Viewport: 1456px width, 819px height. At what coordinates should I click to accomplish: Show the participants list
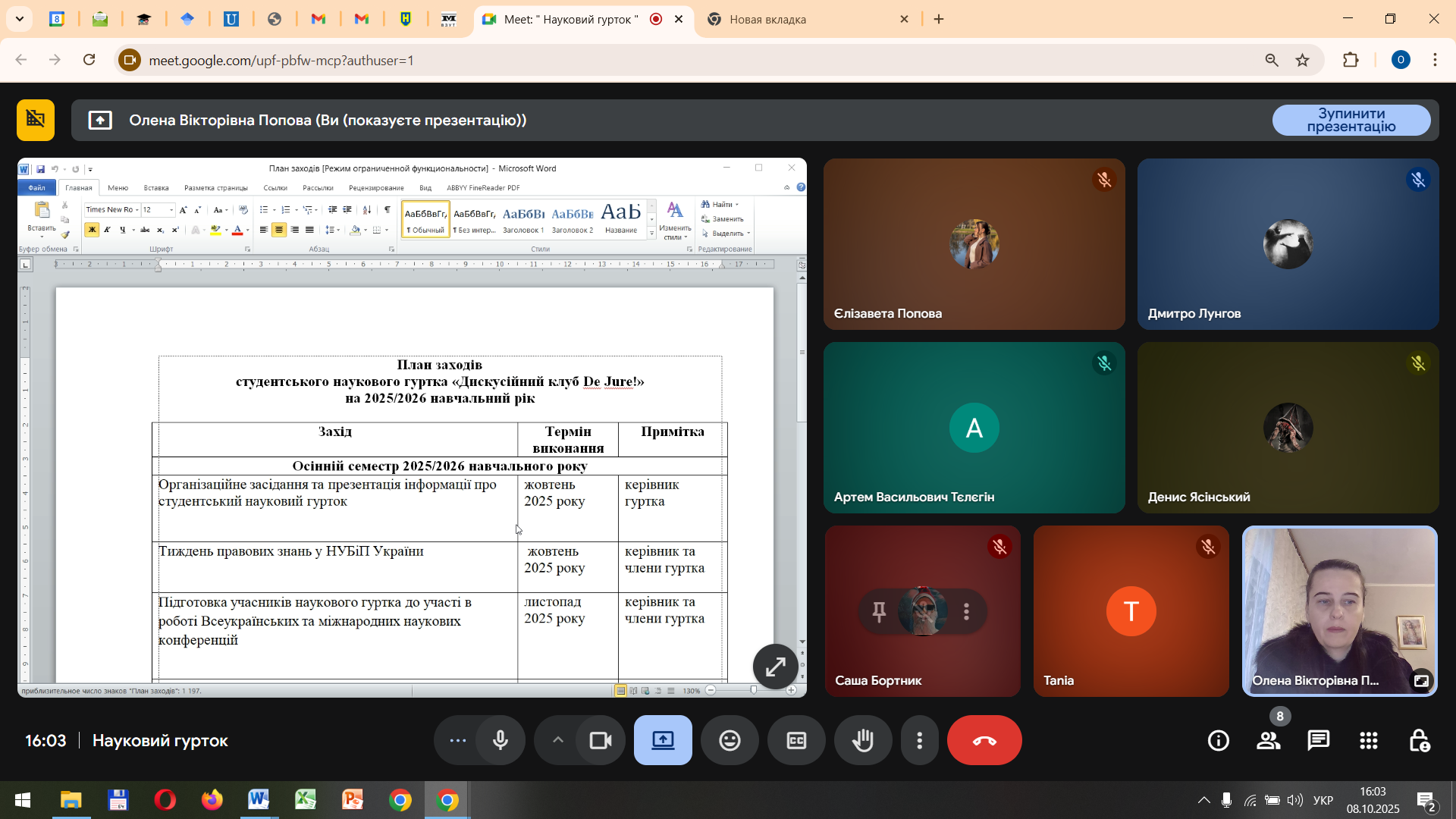click(1269, 741)
